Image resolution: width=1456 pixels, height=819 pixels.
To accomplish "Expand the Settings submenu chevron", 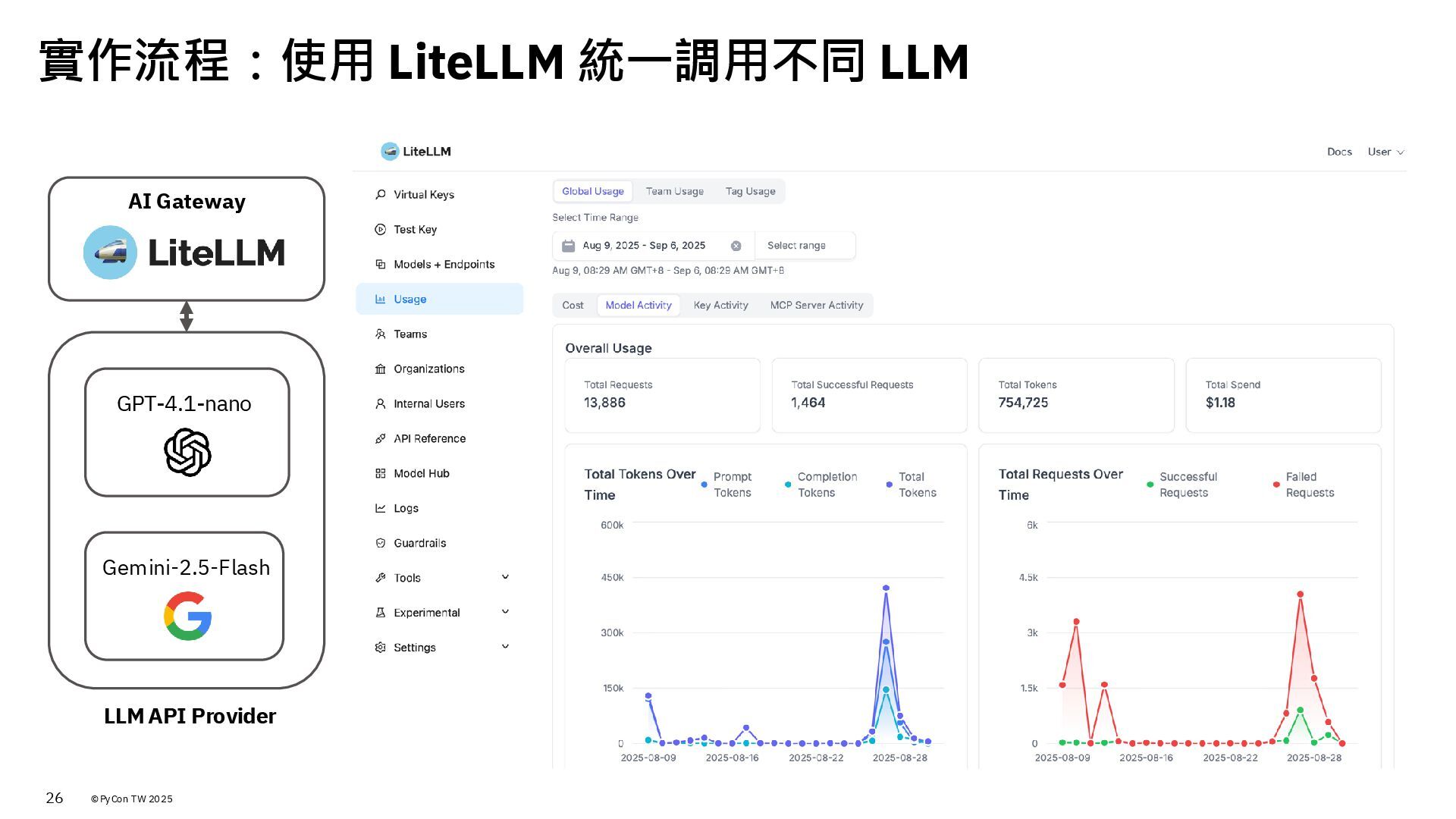I will coord(506,647).
